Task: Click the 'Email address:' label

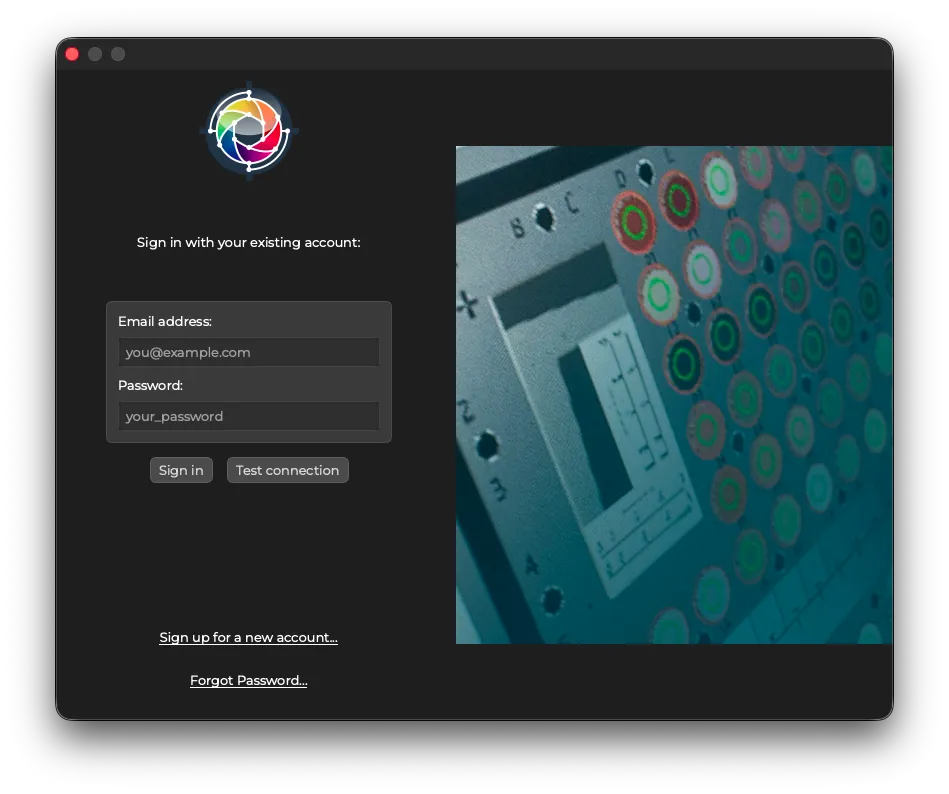Action: tap(165, 321)
